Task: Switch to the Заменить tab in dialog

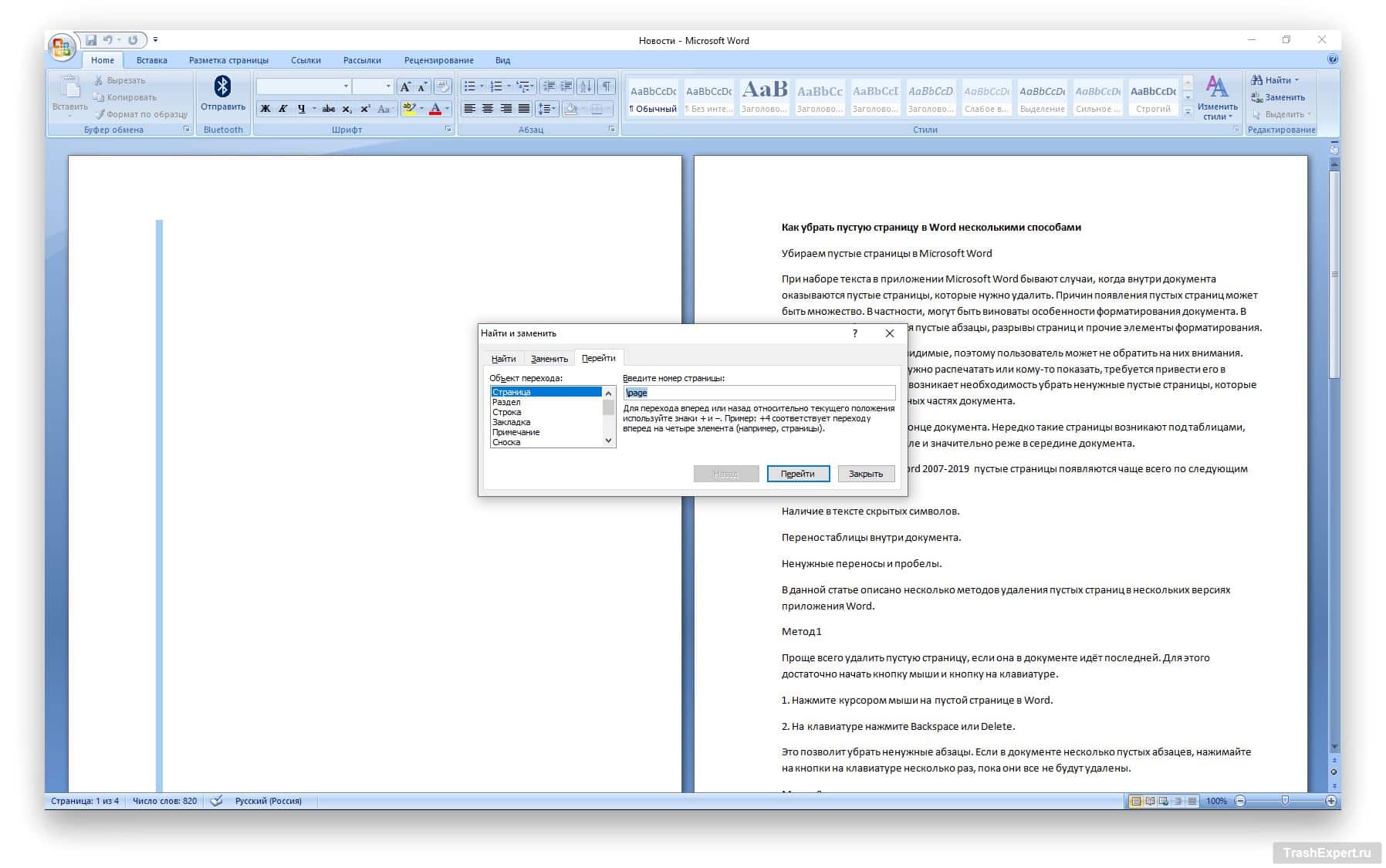Action: pyautogui.click(x=549, y=359)
